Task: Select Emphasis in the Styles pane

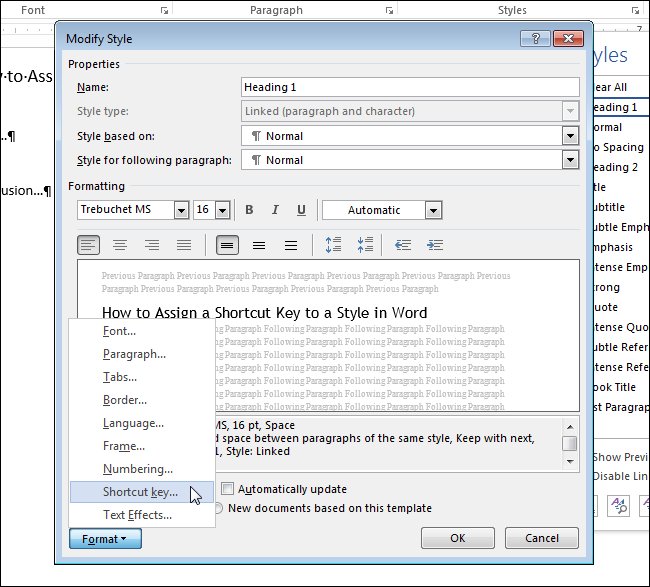Action: click(x=621, y=247)
